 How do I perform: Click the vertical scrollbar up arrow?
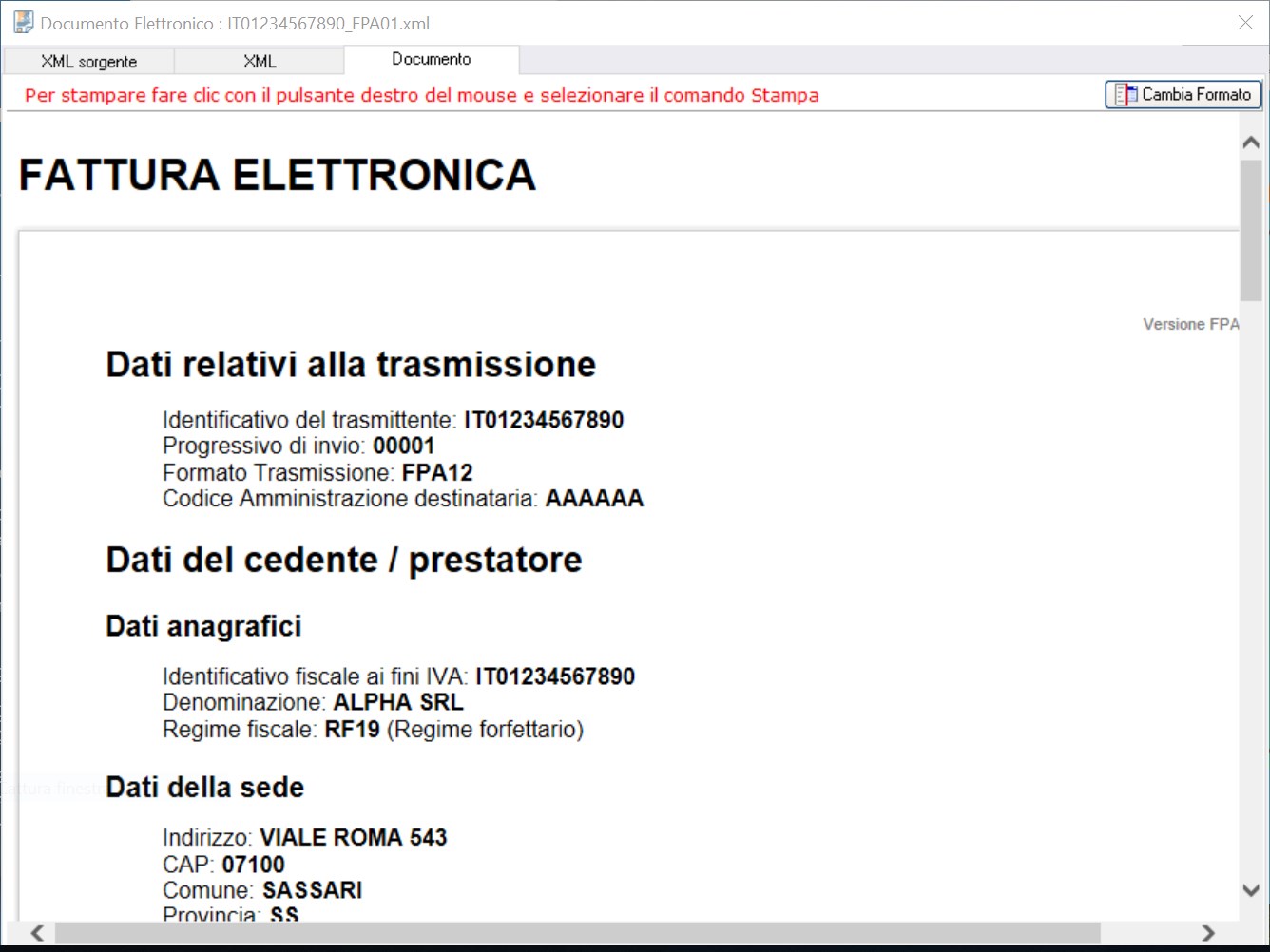(x=1251, y=143)
